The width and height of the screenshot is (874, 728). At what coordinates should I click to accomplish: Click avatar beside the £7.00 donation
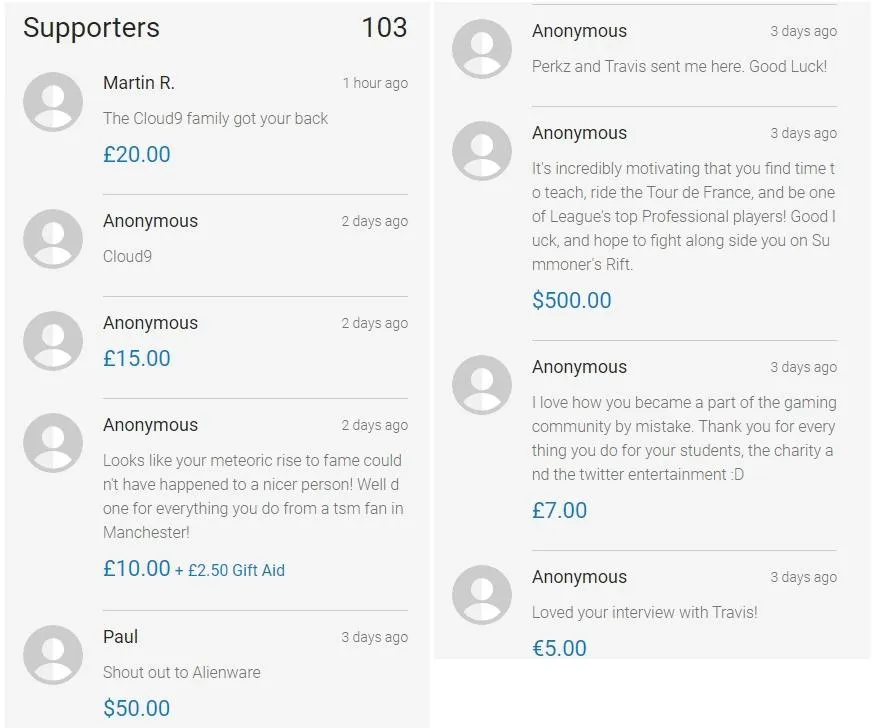482,385
